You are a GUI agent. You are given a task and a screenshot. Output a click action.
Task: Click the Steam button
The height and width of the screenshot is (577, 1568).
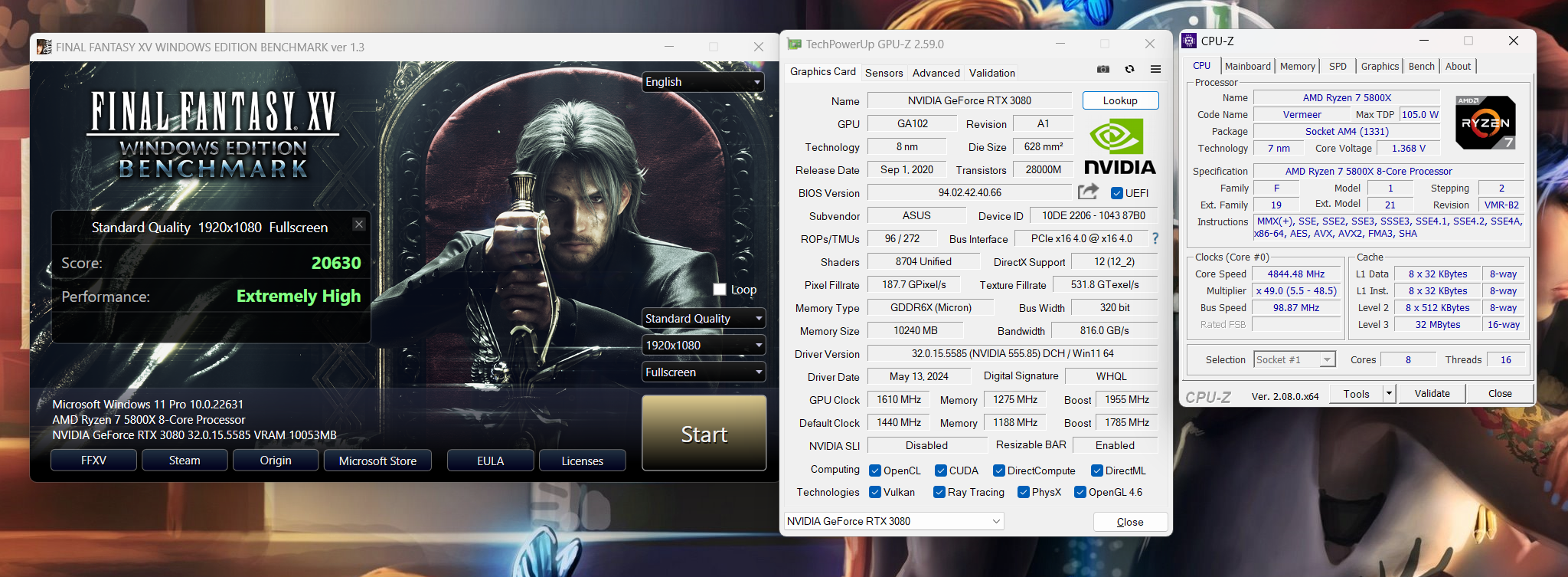[185, 461]
